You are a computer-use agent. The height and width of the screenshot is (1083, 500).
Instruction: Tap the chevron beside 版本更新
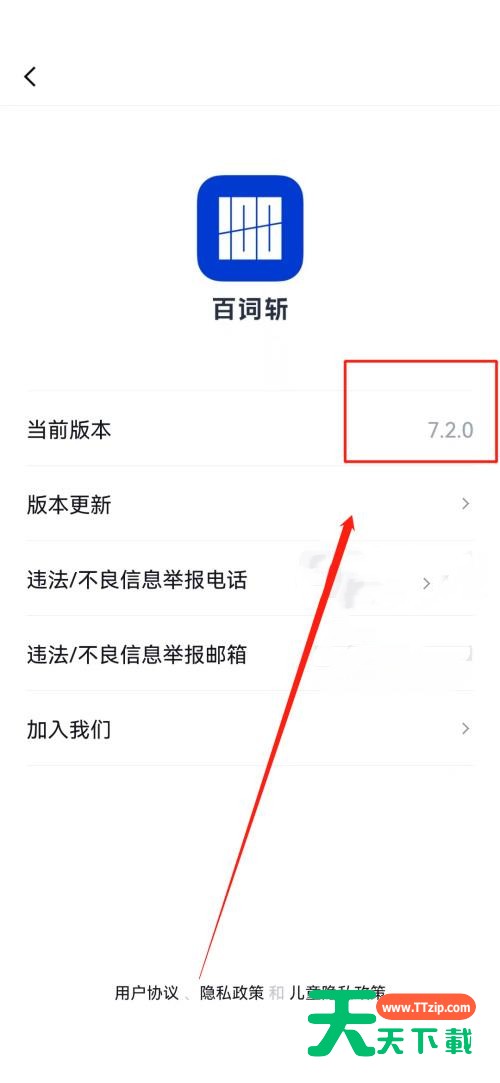click(x=466, y=504)
